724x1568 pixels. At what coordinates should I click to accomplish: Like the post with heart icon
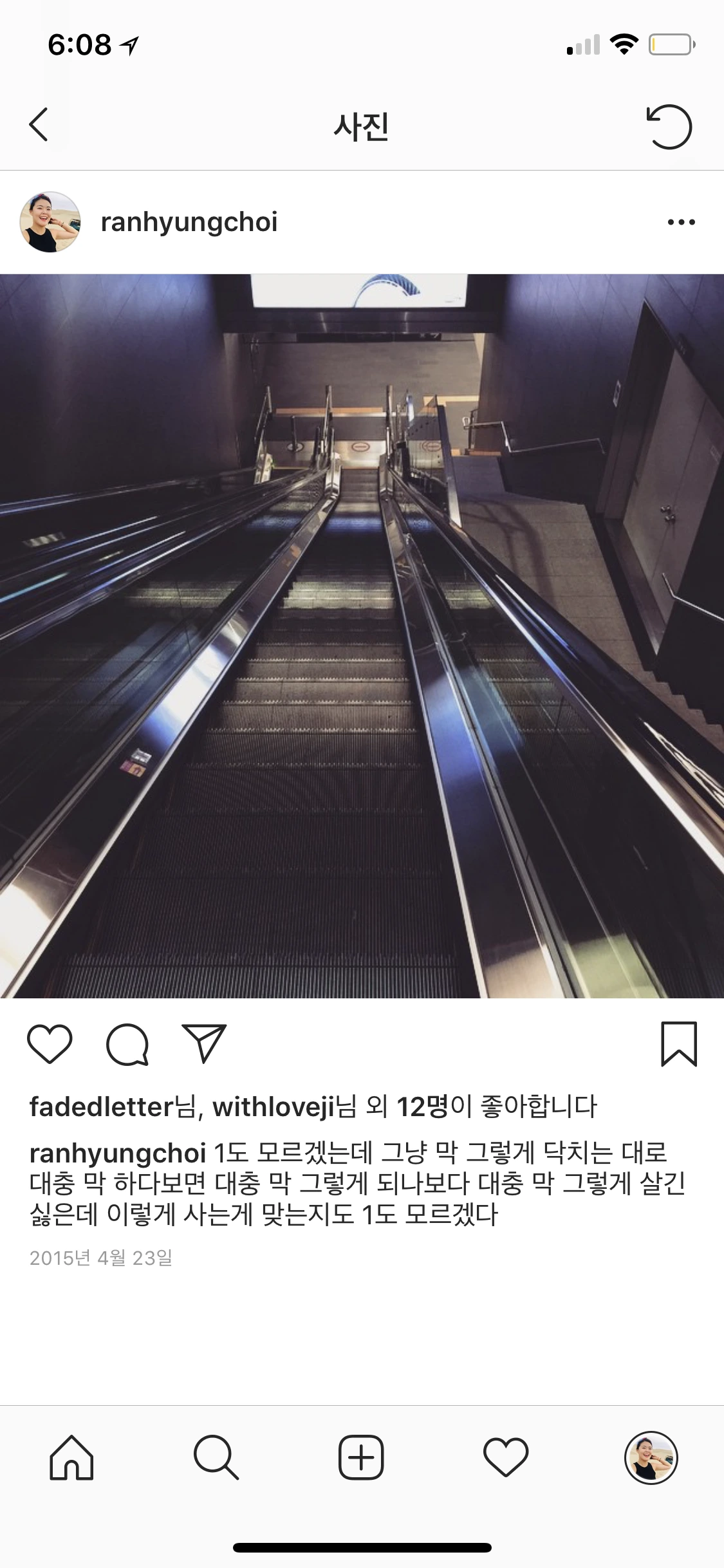(x=50, y=1043)
